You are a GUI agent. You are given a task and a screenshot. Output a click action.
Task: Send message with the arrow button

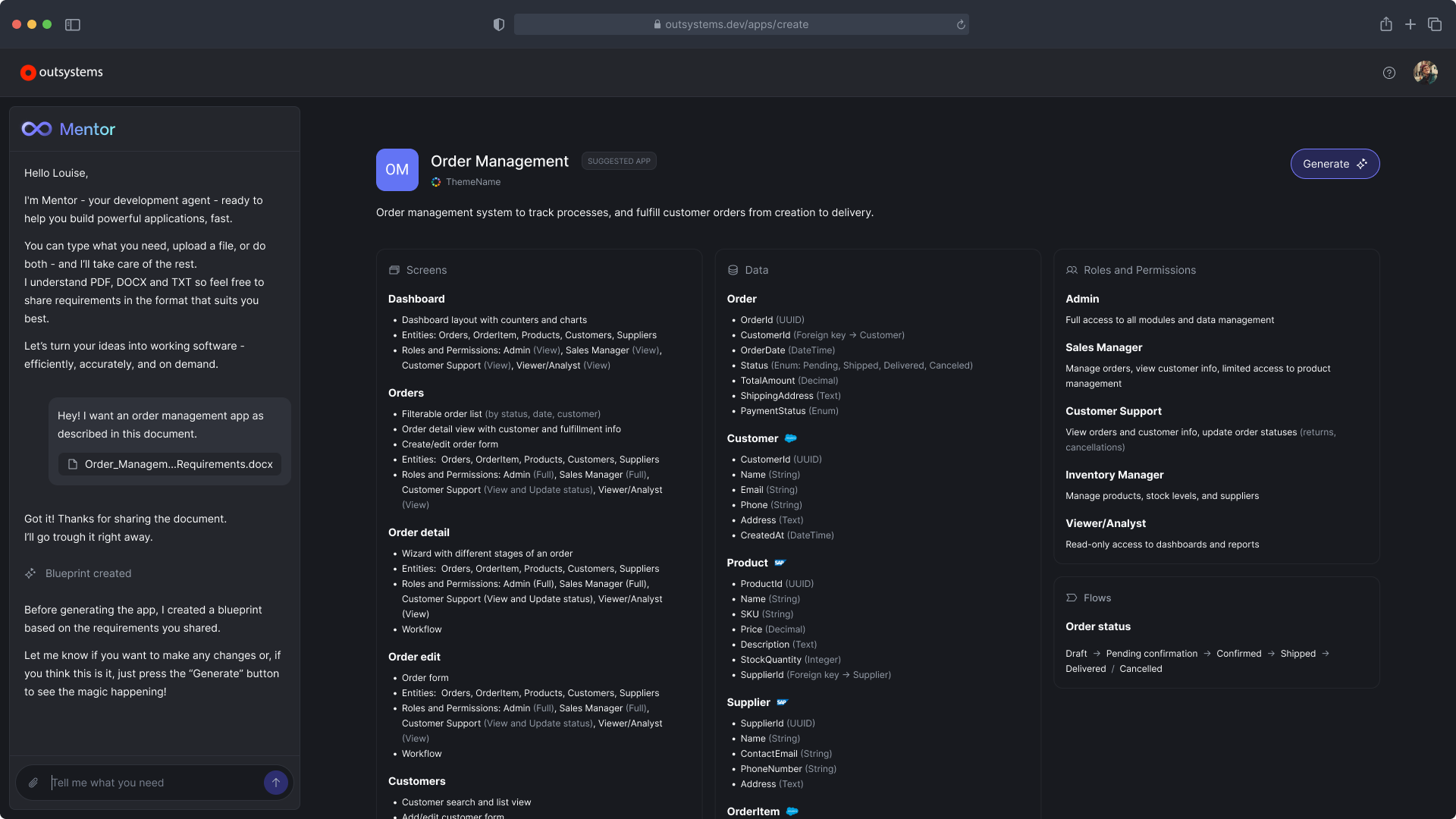click(x=276, y=783)
